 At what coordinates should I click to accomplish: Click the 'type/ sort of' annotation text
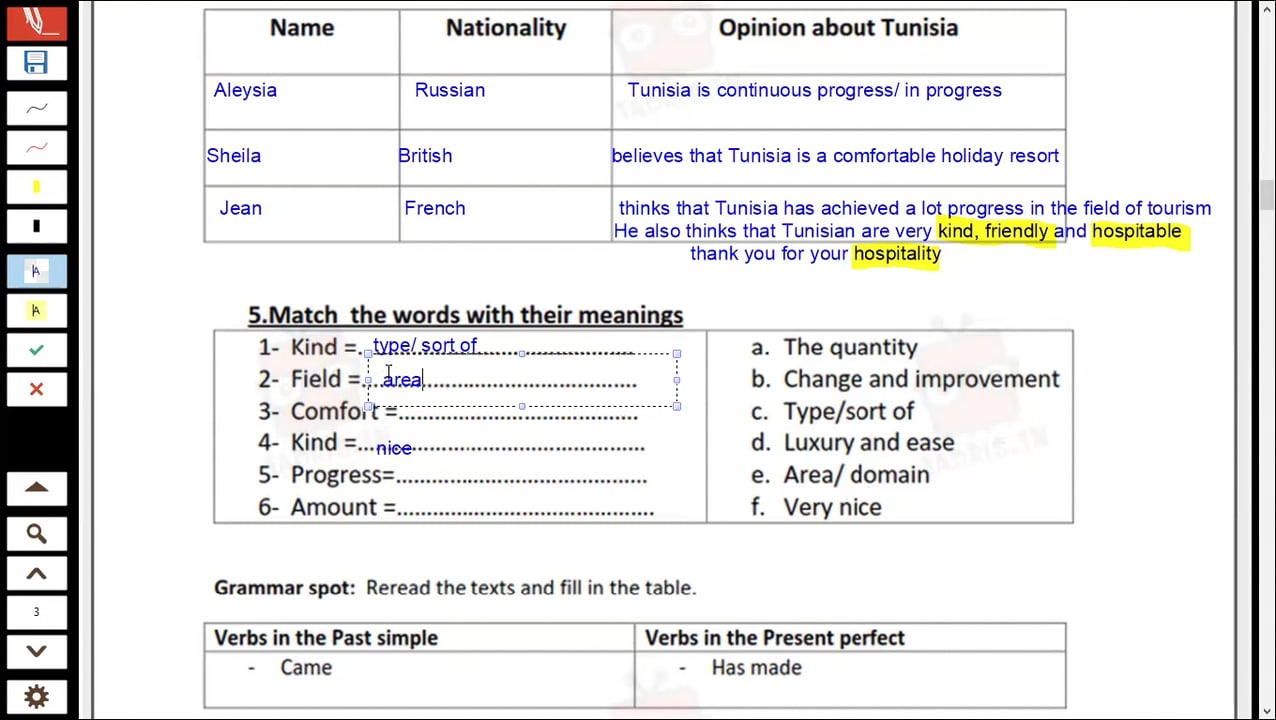(x=425, y=345)
